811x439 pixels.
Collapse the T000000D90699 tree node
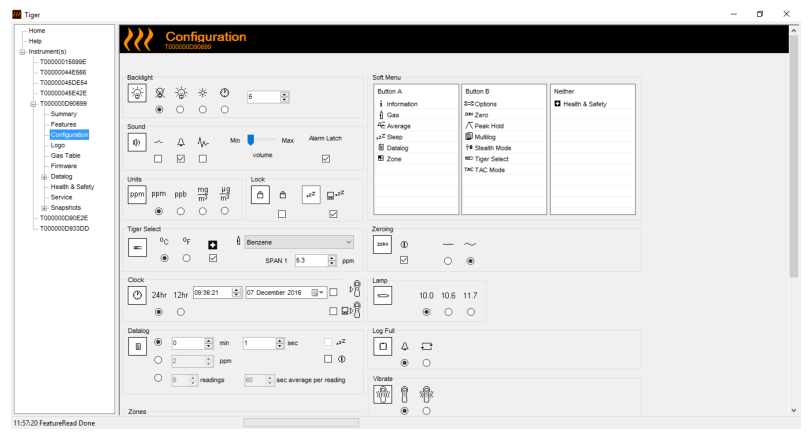33,103
